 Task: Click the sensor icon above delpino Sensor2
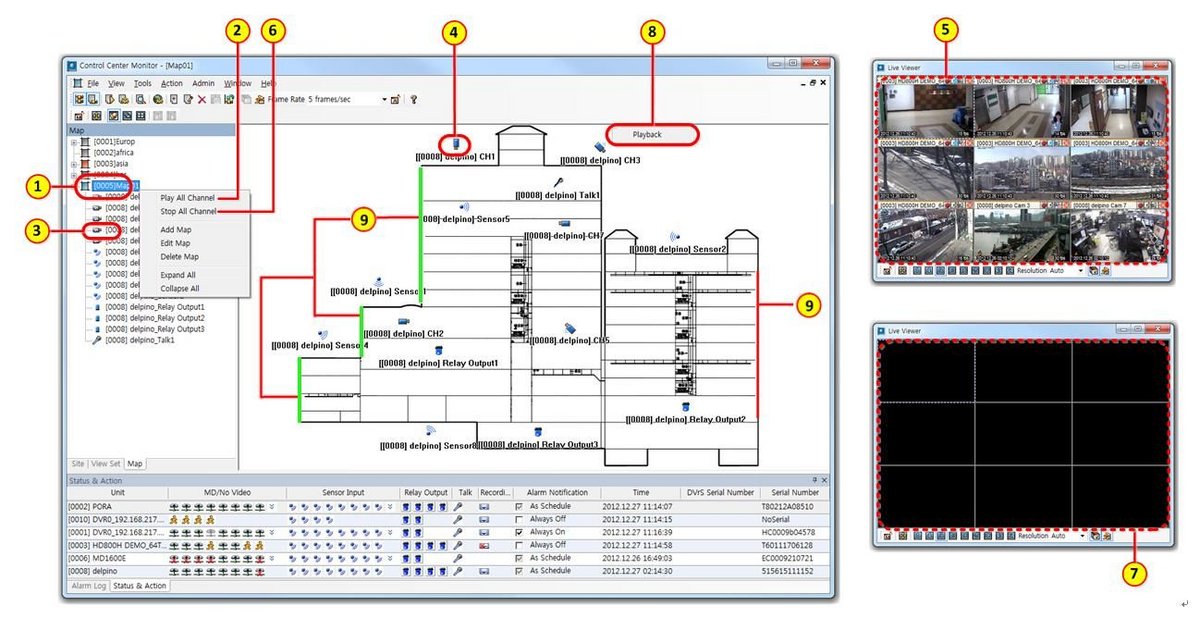point(676,237)
